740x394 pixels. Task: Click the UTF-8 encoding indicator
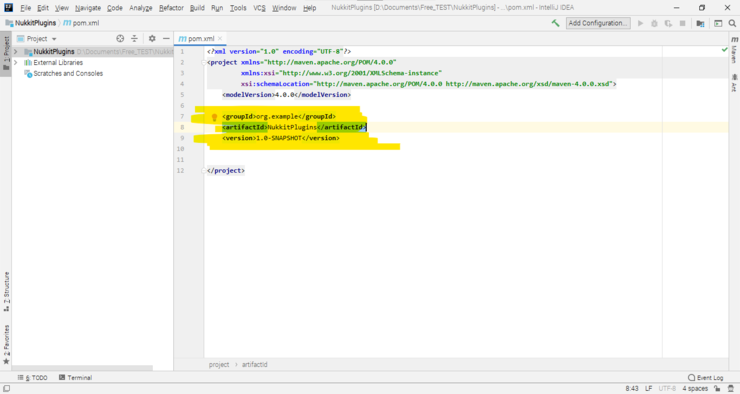tap(667, 388)
